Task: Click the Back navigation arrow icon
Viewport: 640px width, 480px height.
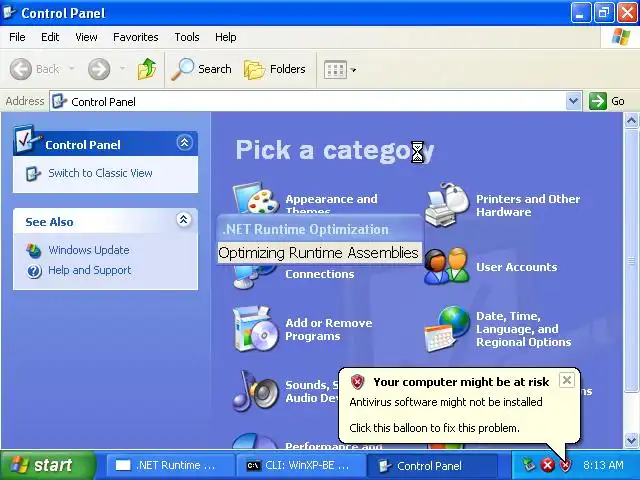Action: pos(20,69)
